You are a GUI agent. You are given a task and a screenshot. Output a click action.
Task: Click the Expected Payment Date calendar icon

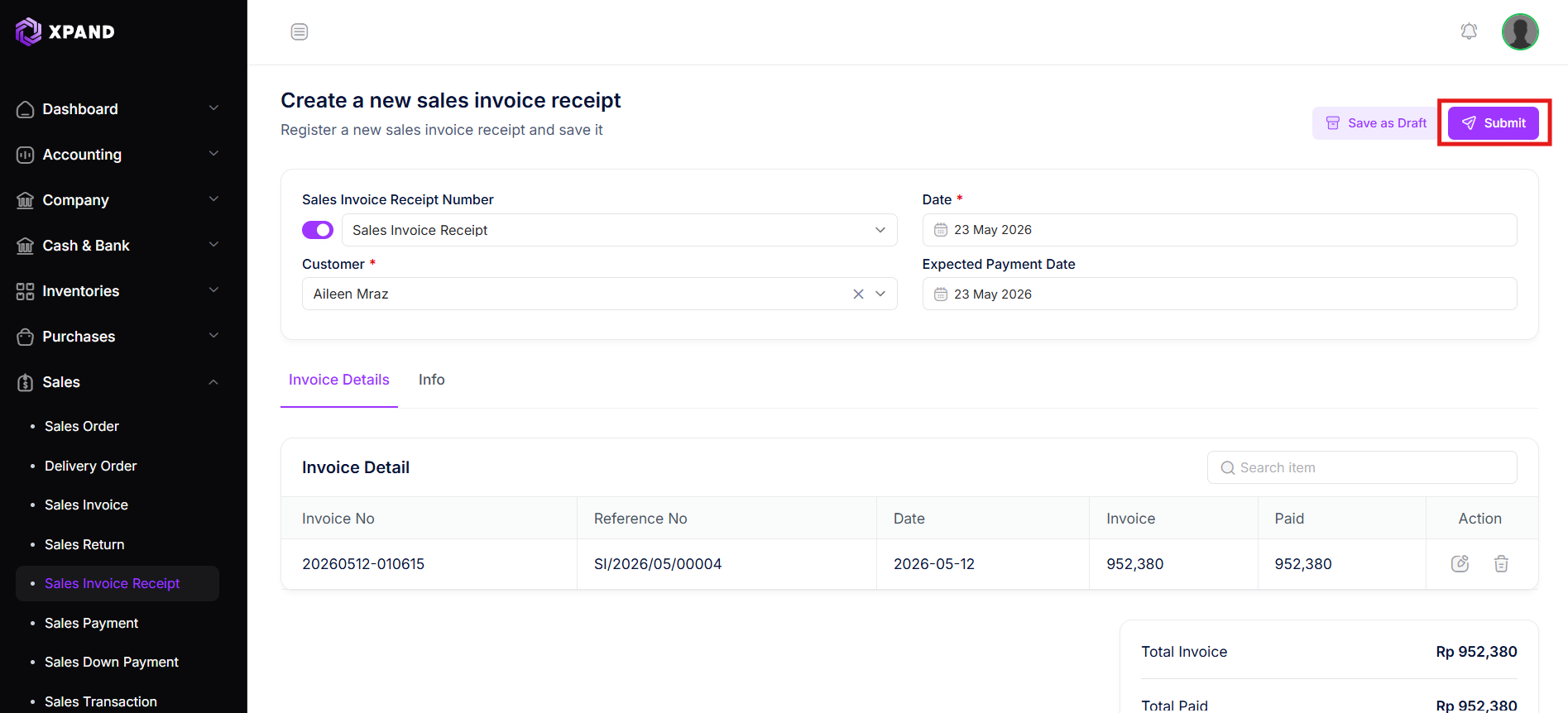pos(941,294)
